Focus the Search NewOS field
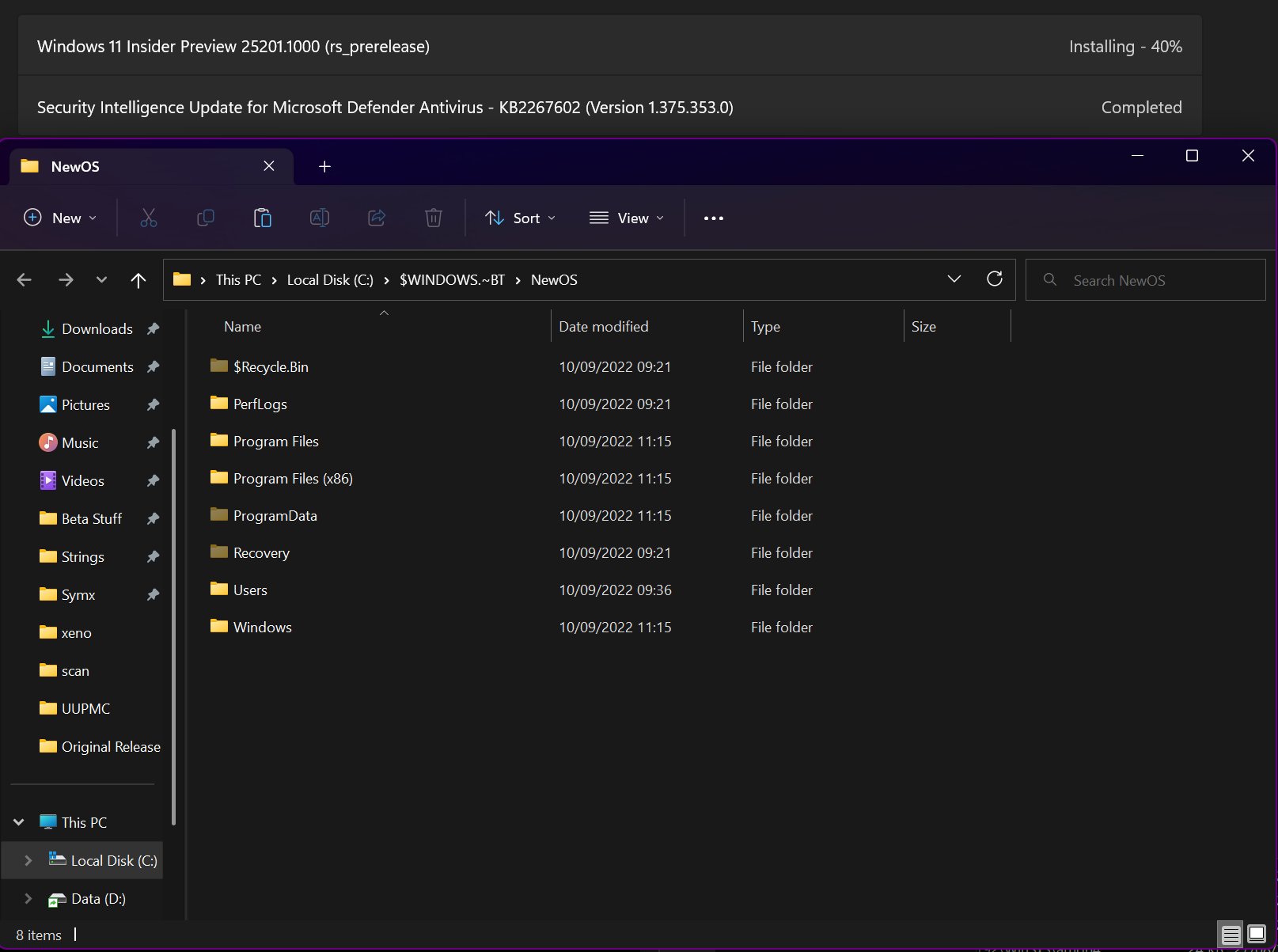The height and width of the screenshot is (952, 1278). pyautogui.click(x=1146, y=280)
